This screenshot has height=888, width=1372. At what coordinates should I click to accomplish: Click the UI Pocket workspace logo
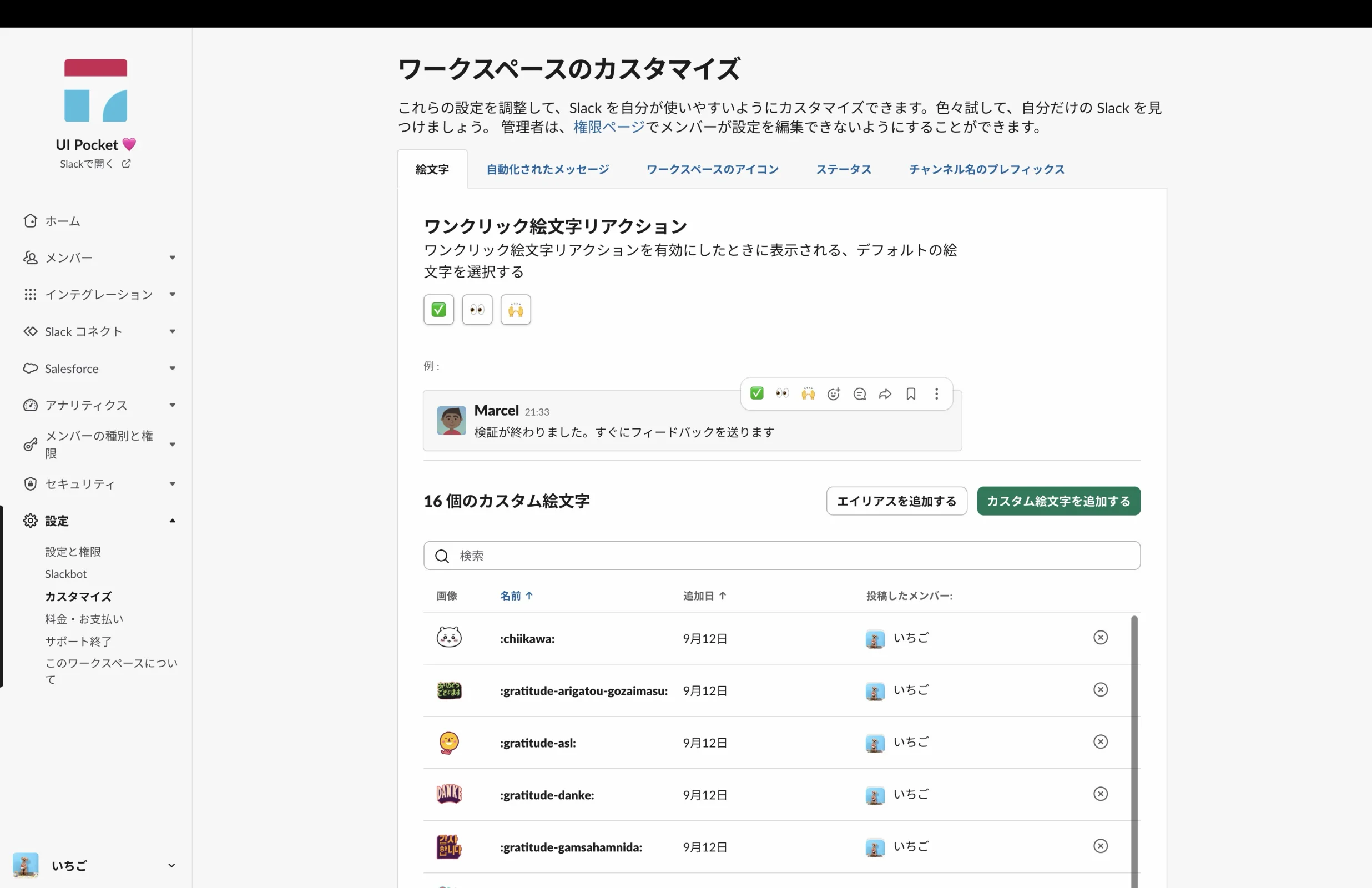(x=95, y=90)
